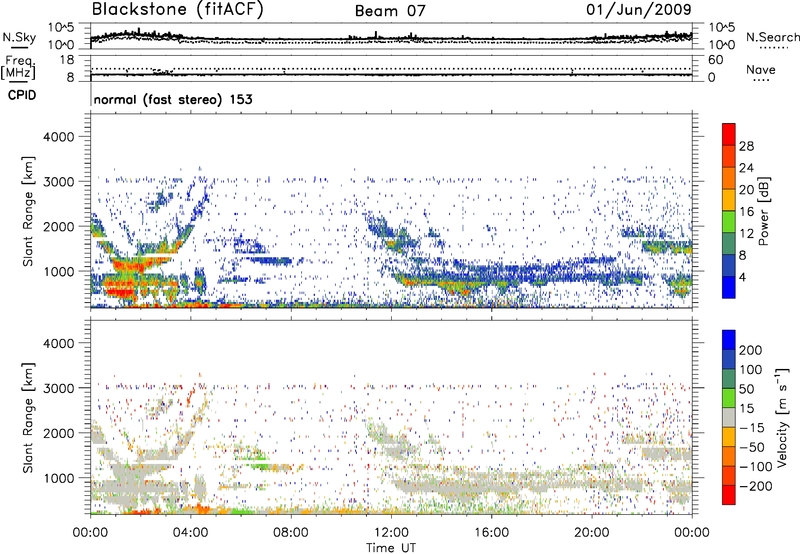
Task: Click the 12 value on Power colorbar
Action: pyautogui.click(x=746, y=234)
